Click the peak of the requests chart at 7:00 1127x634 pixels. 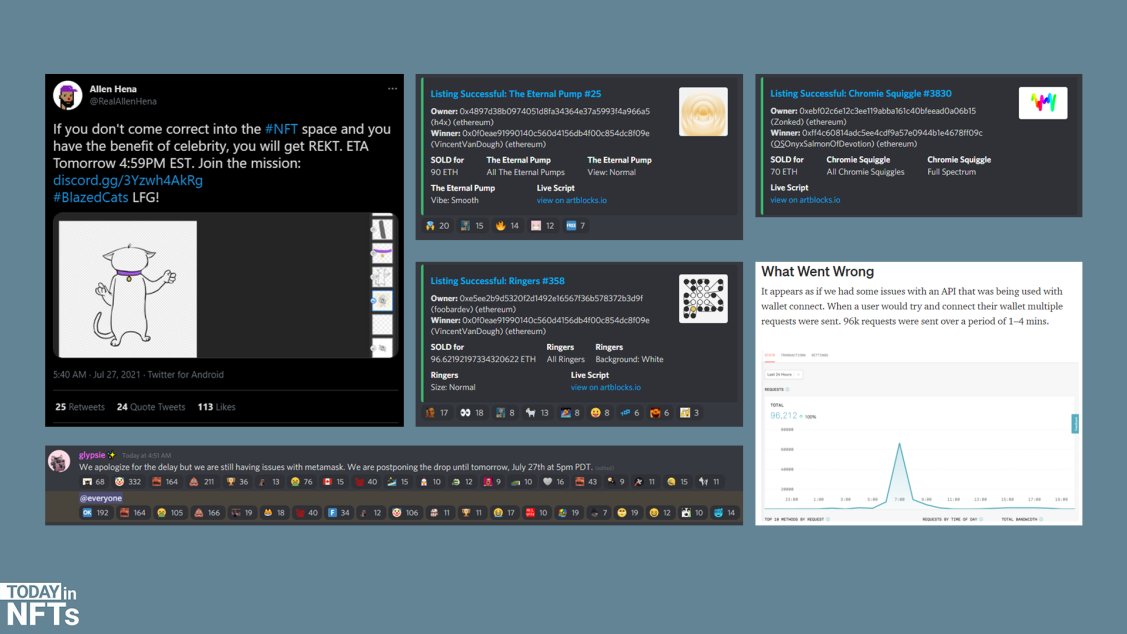[899, 444]
